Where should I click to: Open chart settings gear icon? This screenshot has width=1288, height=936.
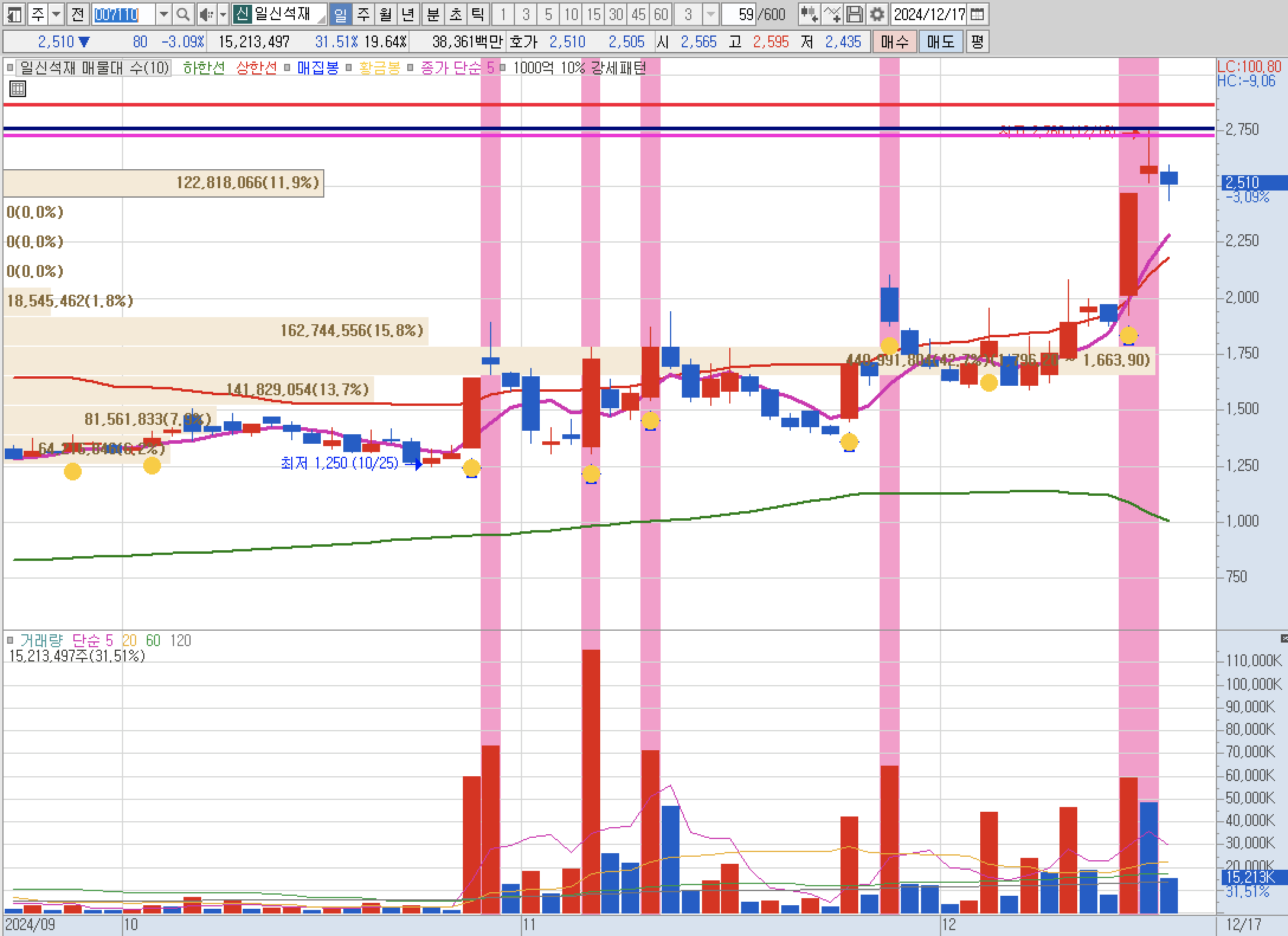pyautogui.click(x=877, y=14)
